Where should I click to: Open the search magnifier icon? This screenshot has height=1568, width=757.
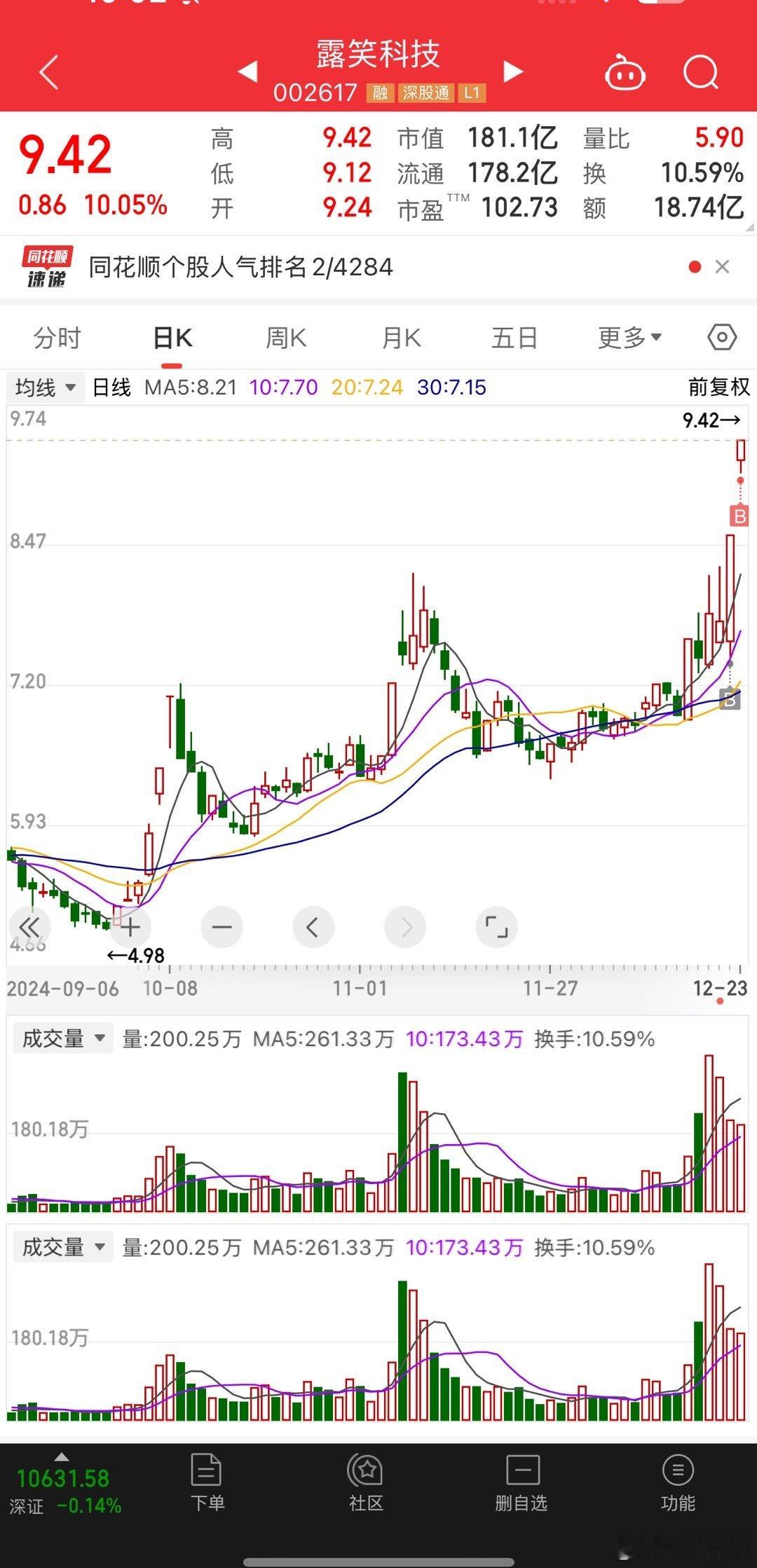[701, 72]
